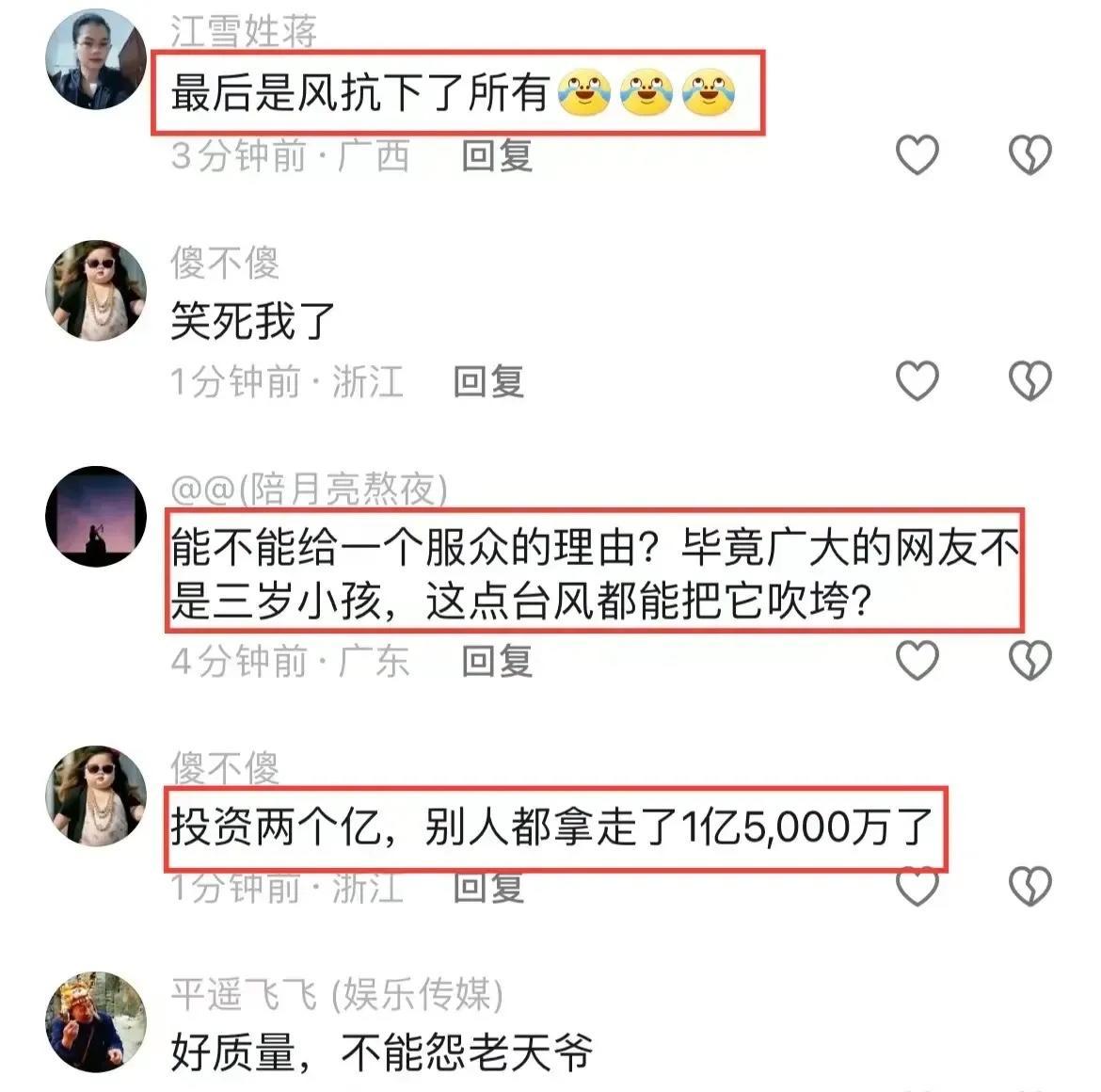Like the 陪月亮熬夜 typhoon comment
The height and width of the screenshot is (1092, 1101).
click(x=917, y=660)
